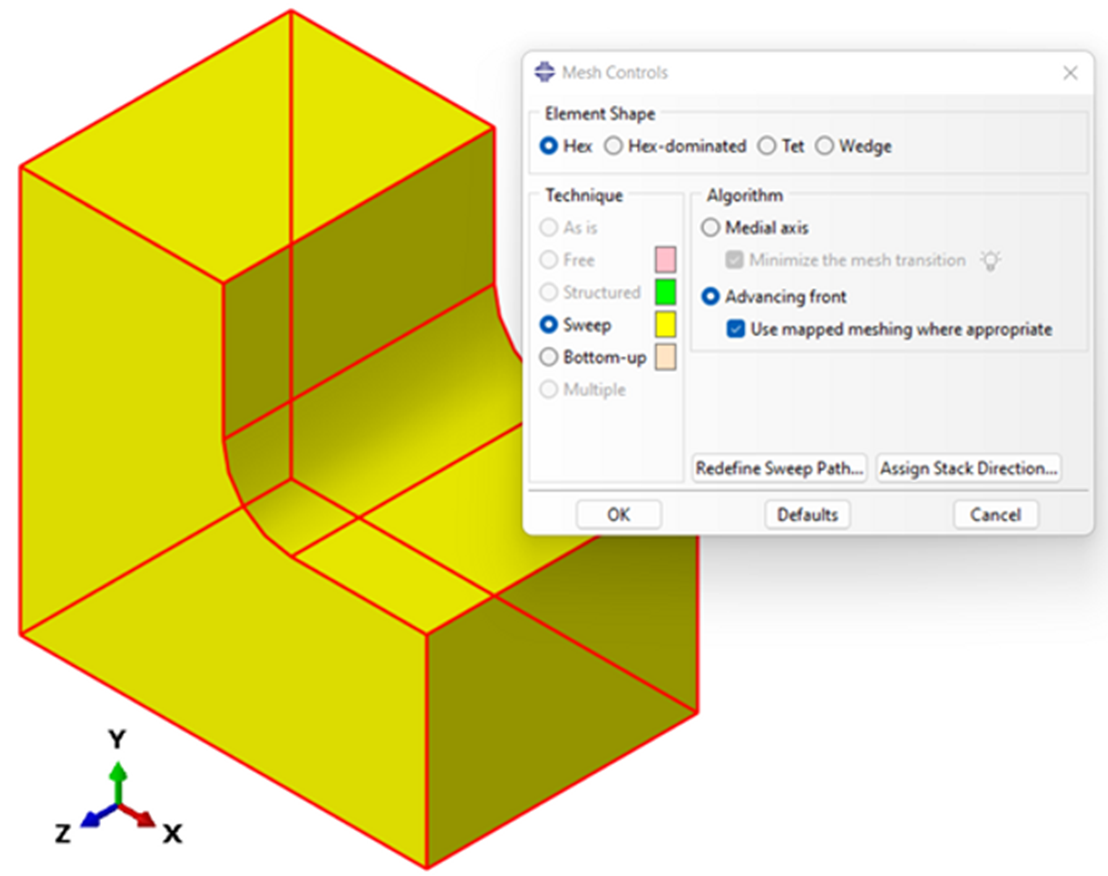Click the peach Bottom-up color swatch

coord(665,357)
